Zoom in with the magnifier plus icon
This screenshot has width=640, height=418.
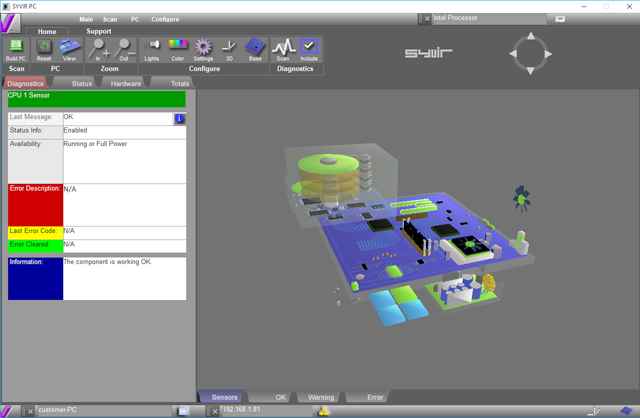pos(99,48)
